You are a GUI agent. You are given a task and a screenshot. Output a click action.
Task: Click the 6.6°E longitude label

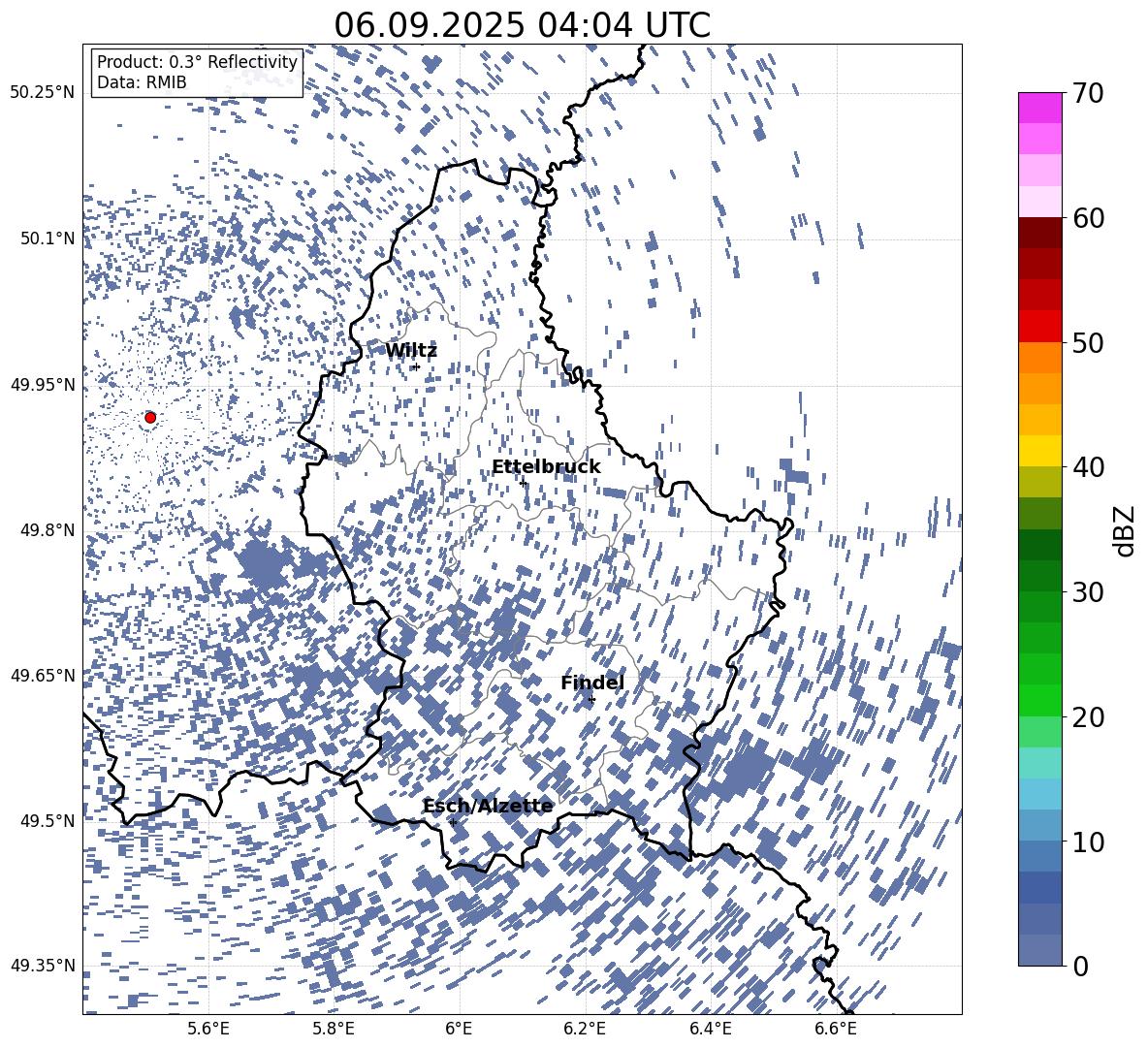pyautogui.click(x=836, y=1030)
